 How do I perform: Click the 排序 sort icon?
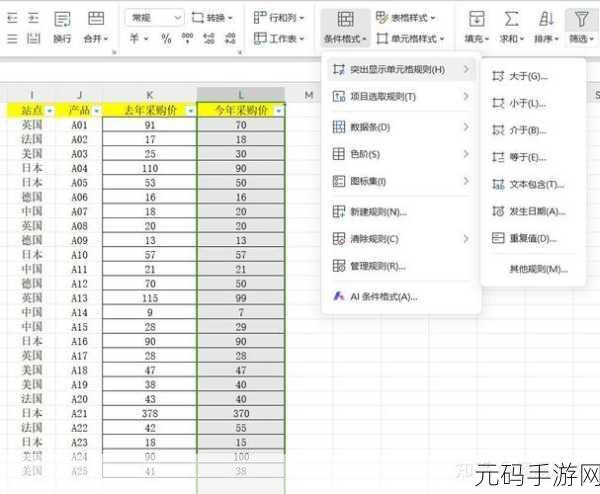point(546,19)
